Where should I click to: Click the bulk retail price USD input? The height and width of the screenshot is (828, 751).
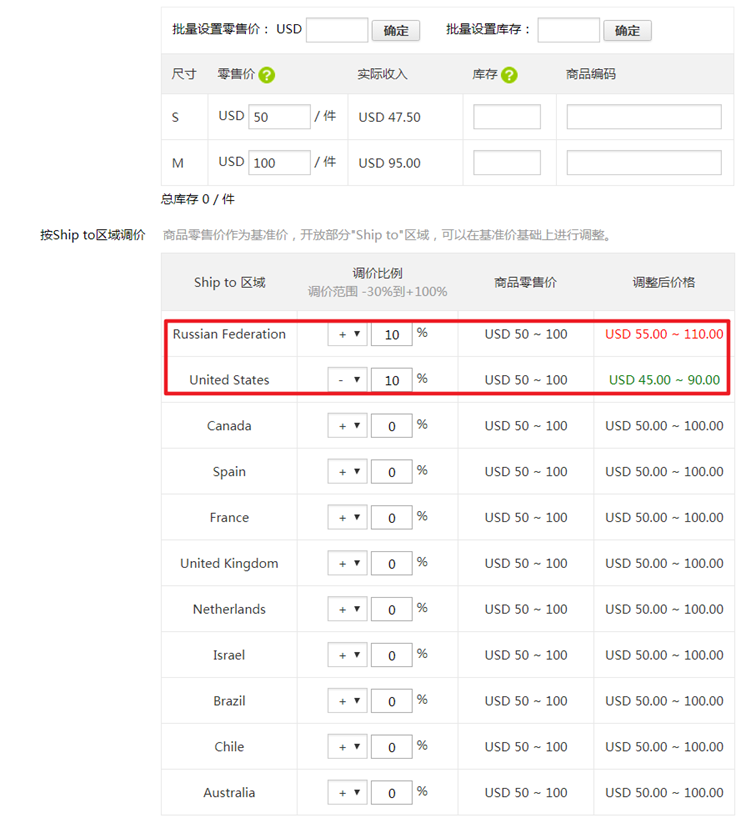(337, 30)
